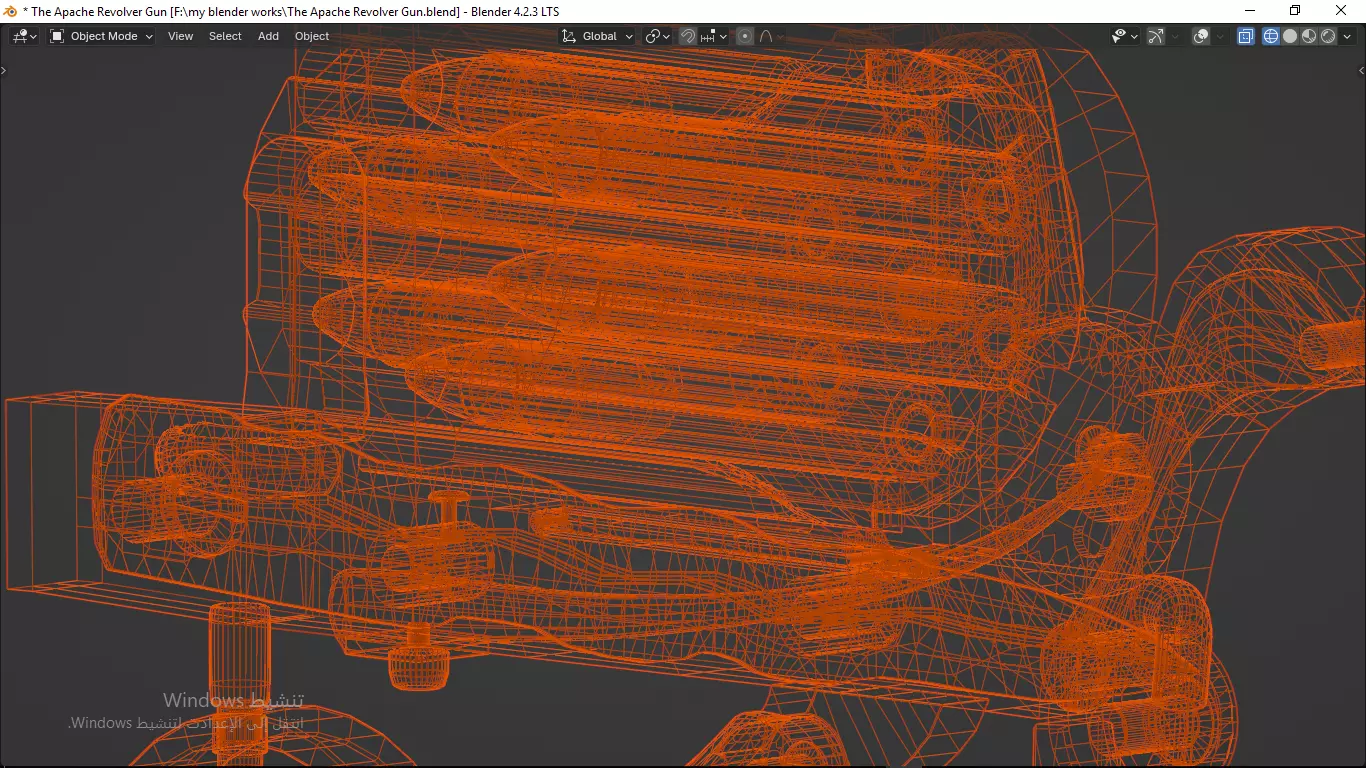Open the viewport shading options dropdown
This screenshot has width=1366, height=768.
[x=1346, y=36]
